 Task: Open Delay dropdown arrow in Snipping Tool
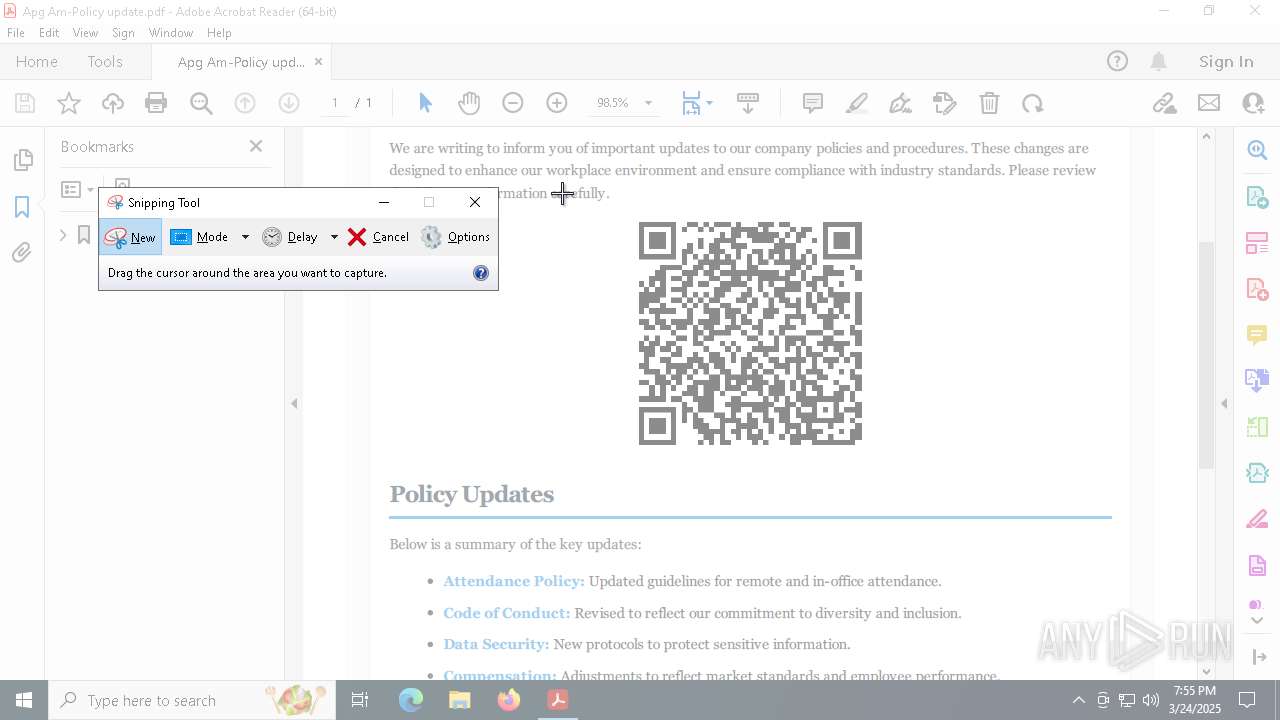click(334, 237)
